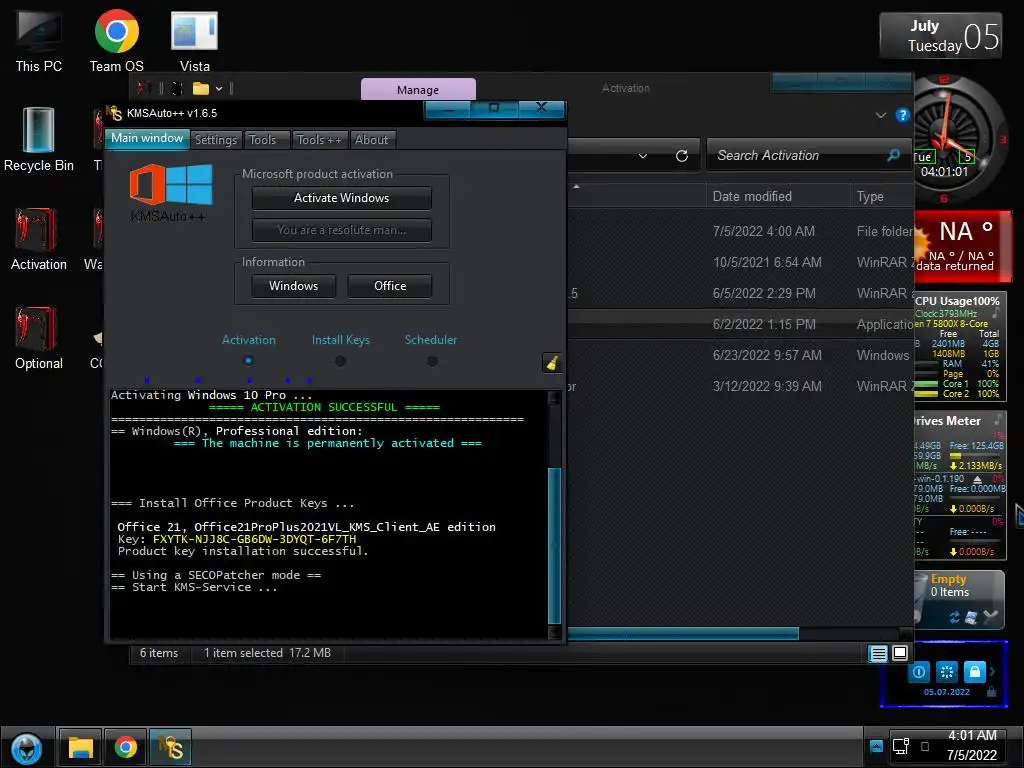This screenshot has width=1024, height=768.
Task: Click the CPU Usage gadget header
Action: [x=957, y=301]
